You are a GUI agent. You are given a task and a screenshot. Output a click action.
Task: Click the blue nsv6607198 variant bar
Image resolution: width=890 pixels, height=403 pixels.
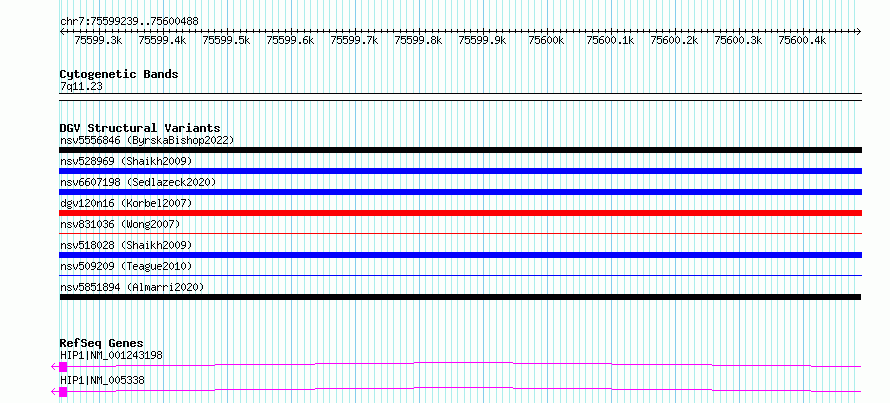[x=460, y=192]
